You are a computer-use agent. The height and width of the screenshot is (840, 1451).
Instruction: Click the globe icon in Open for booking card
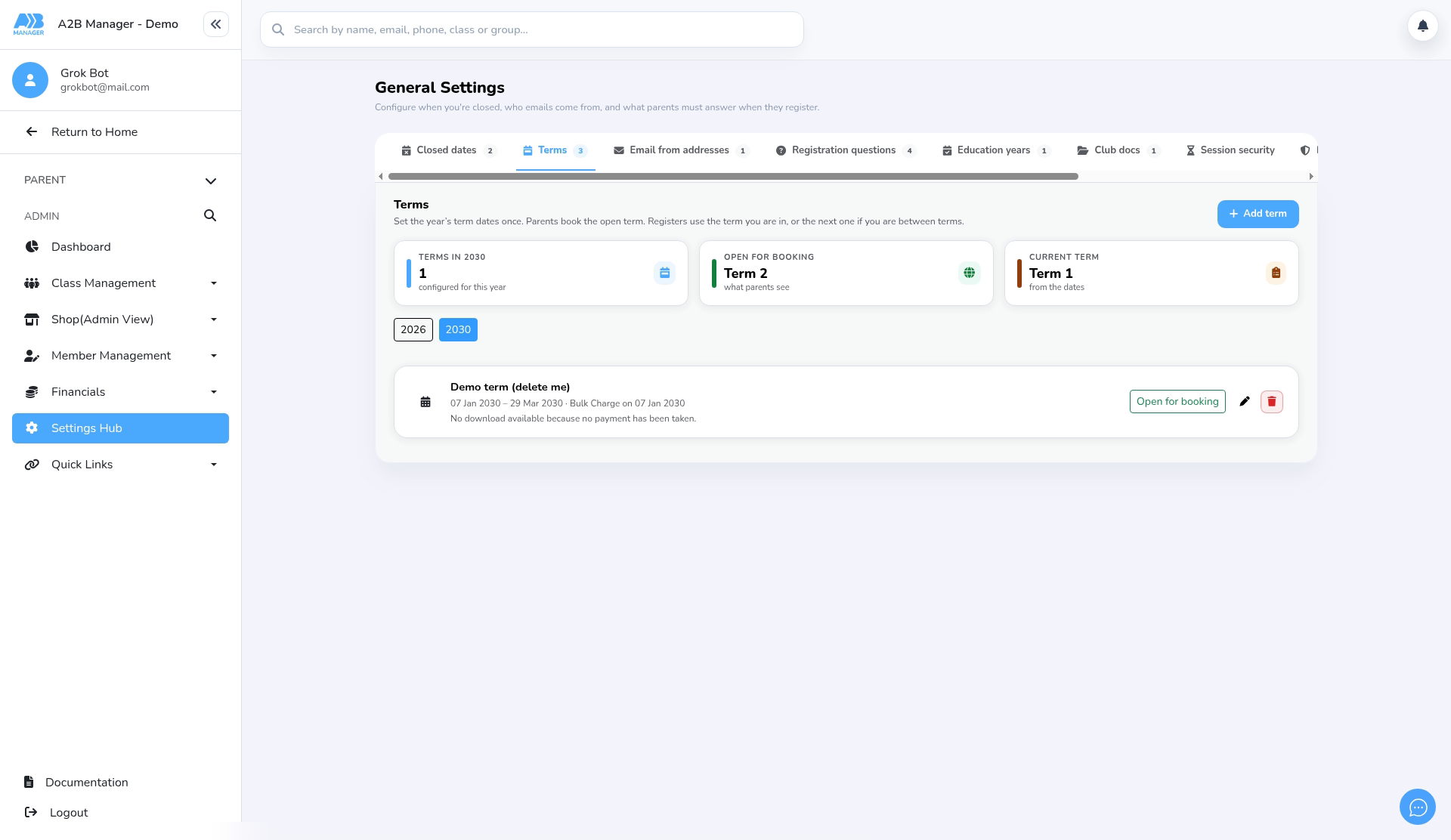click(969, 273)
